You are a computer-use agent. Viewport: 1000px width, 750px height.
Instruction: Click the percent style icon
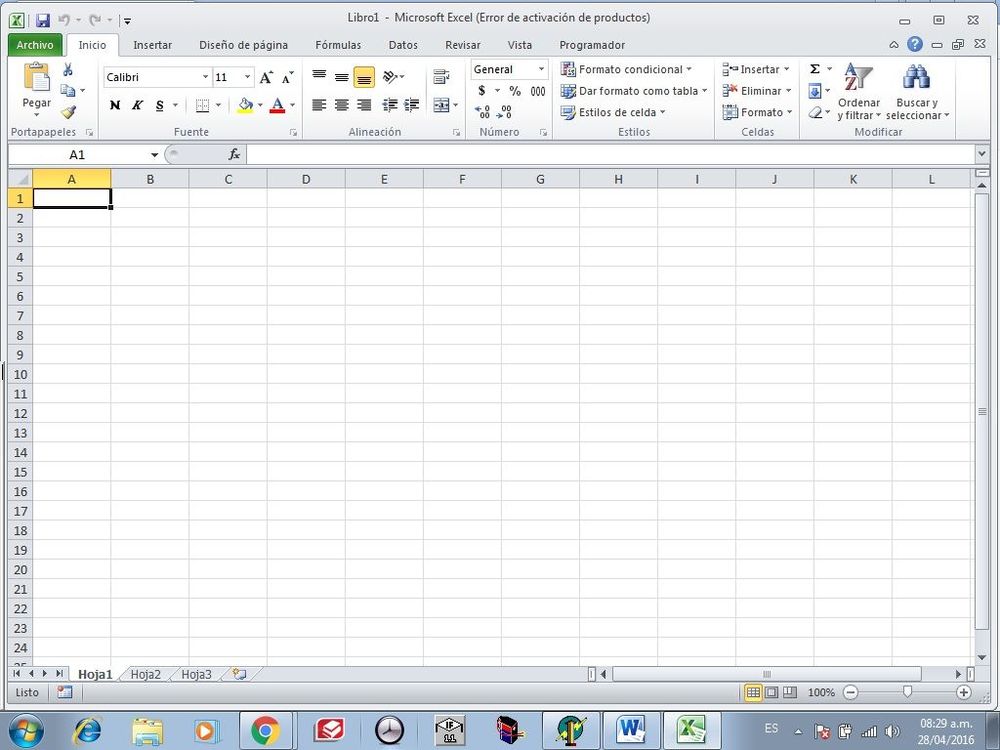(515, 91)
